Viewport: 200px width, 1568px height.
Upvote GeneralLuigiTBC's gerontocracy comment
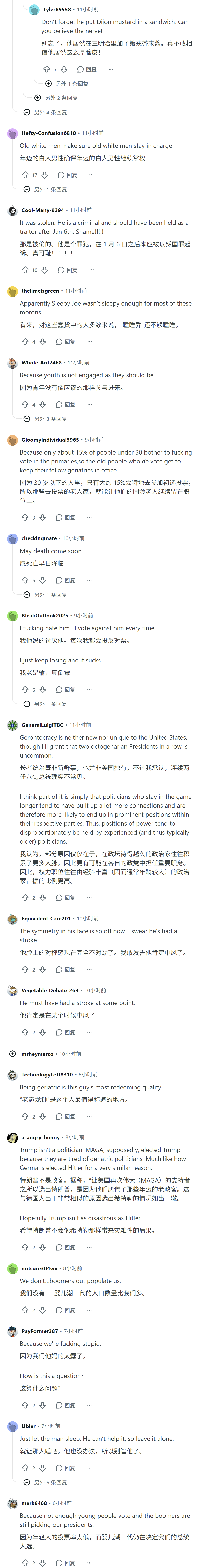pos(25,898)
